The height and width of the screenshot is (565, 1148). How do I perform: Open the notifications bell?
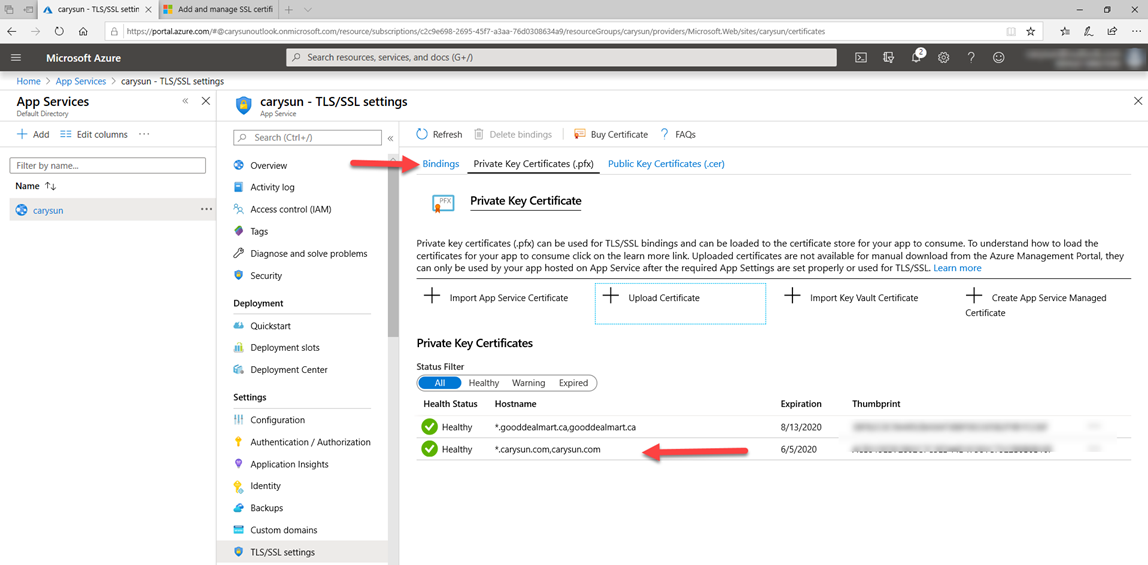(917, 57)
